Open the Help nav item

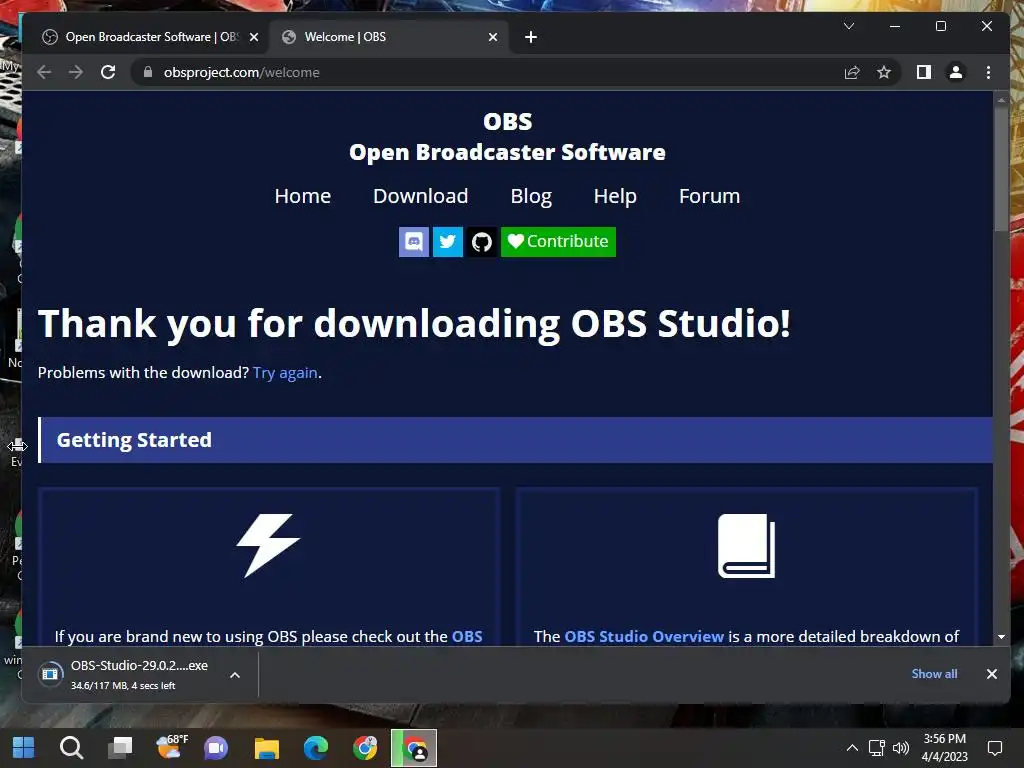(615, 196)
